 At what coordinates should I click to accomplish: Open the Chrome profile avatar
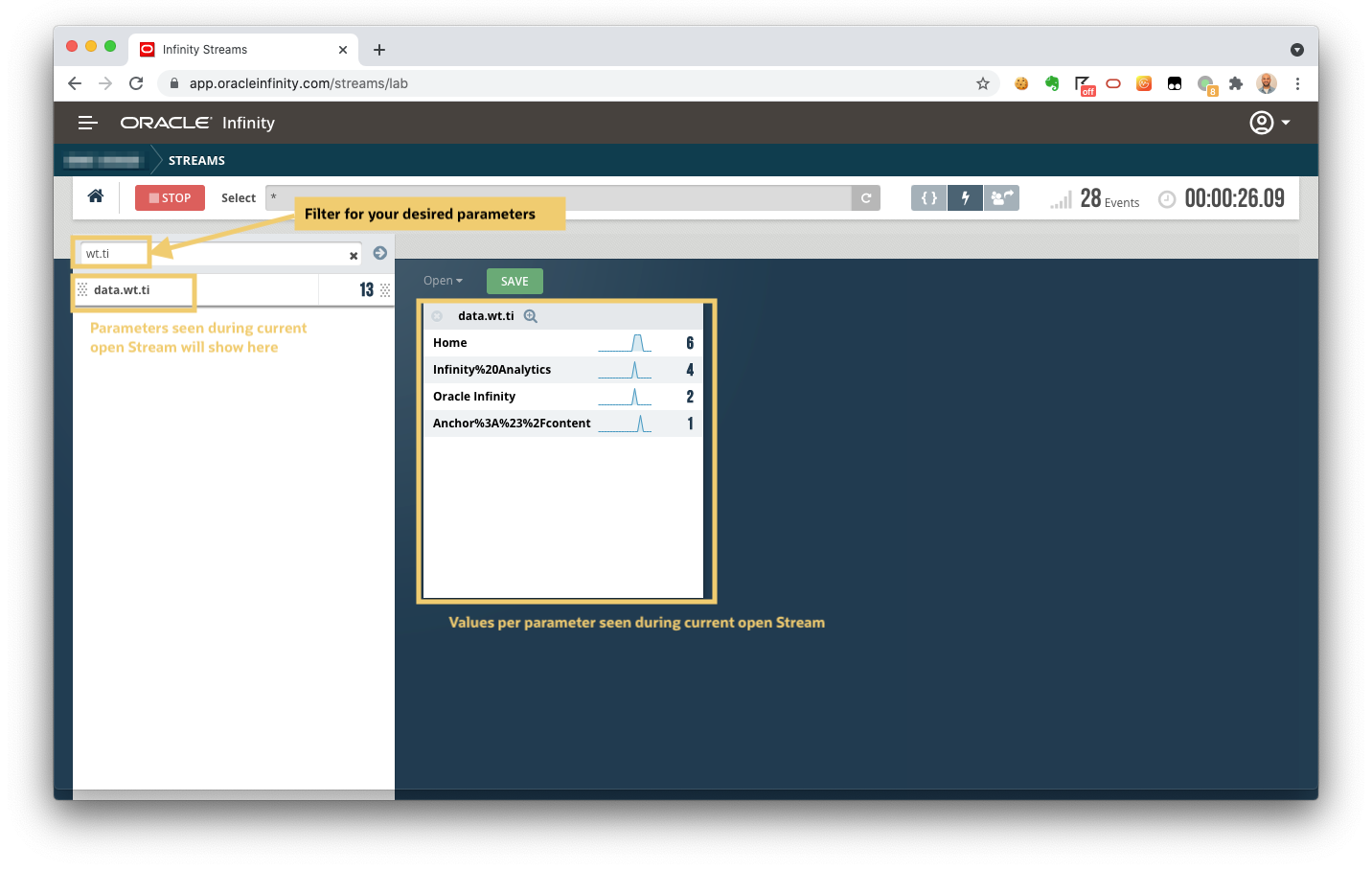pos(1267,83)
